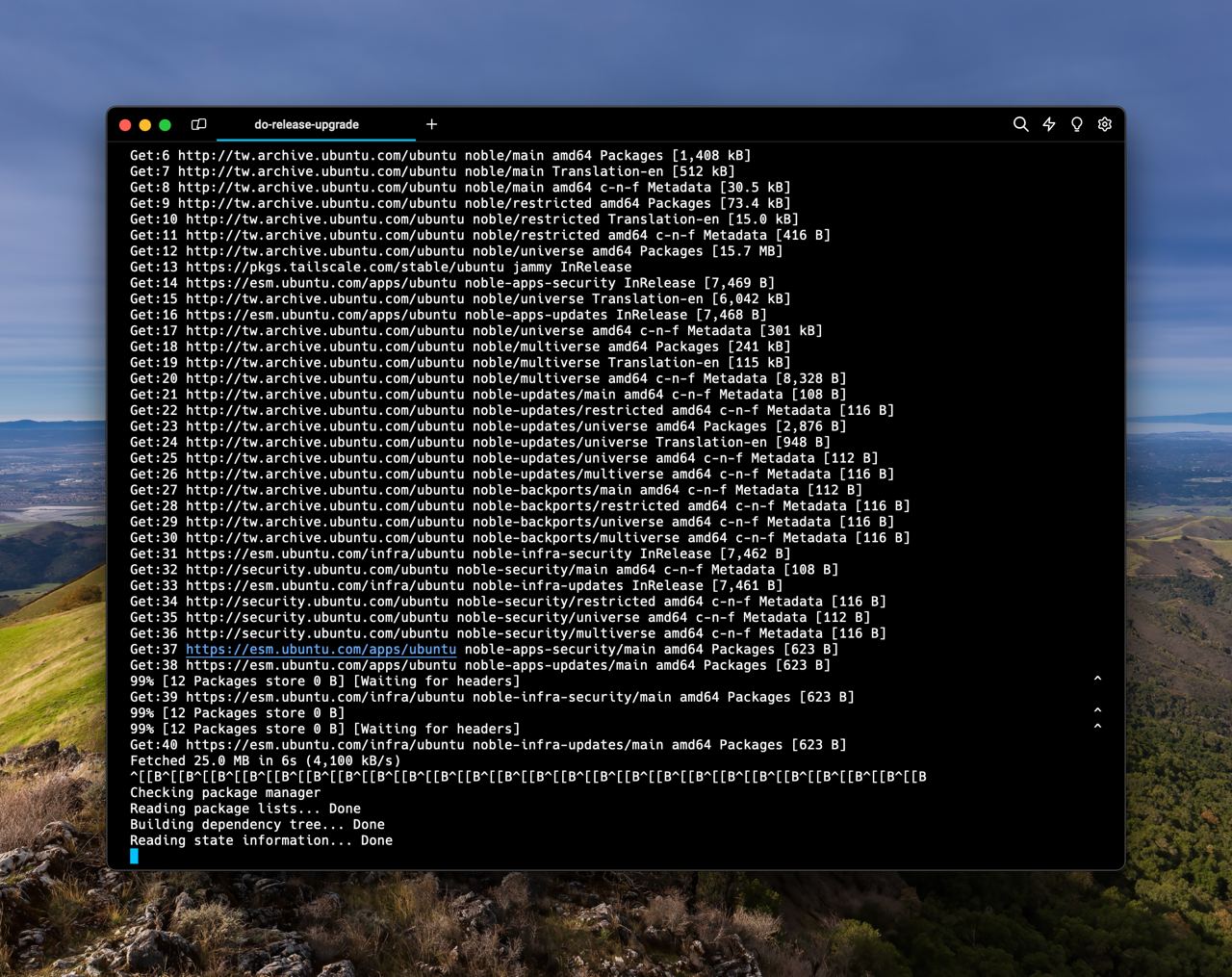Image resolution: width=1232 pixels, height=977 pixels.
Task: Click the blue terminal cursor block
Action: pos(134,856)
